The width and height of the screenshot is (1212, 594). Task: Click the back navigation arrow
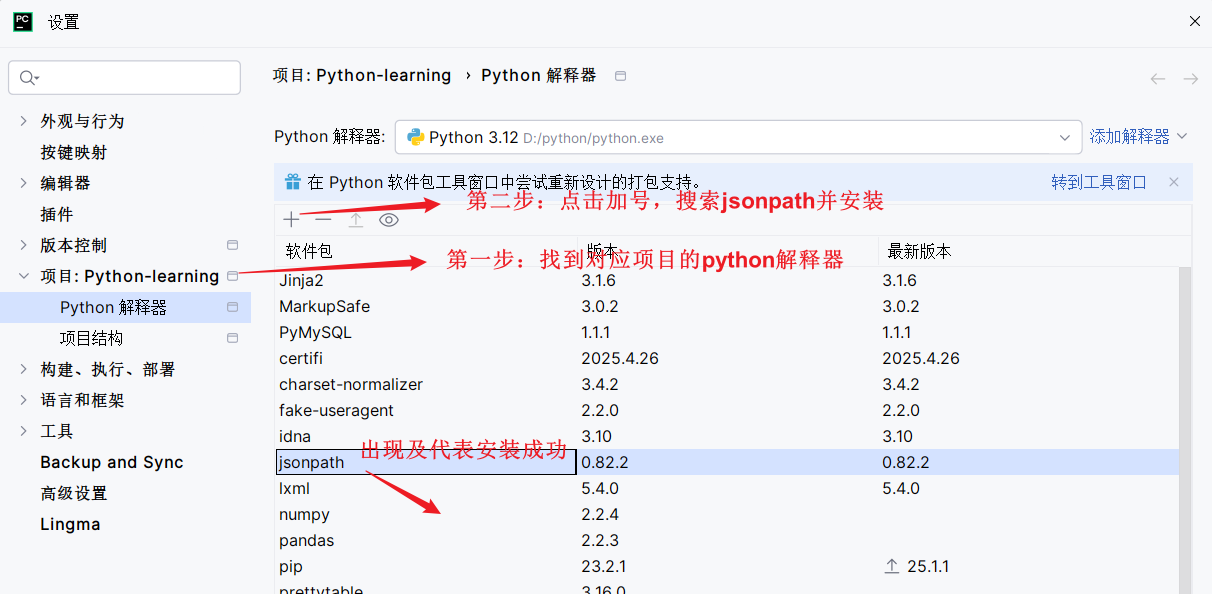pos(1158,79)
